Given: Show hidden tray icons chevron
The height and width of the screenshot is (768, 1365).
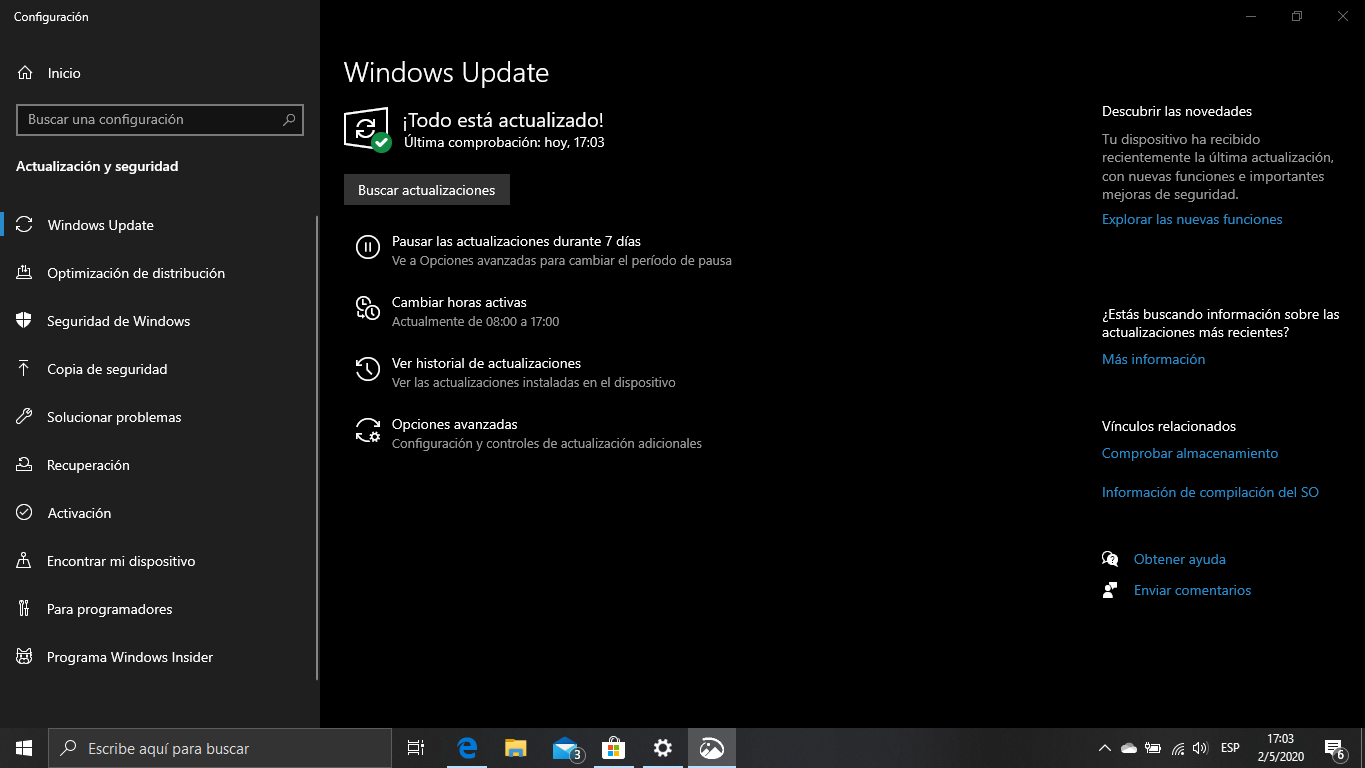Looking at the screenshot, I should click(x=1105, y=748).
